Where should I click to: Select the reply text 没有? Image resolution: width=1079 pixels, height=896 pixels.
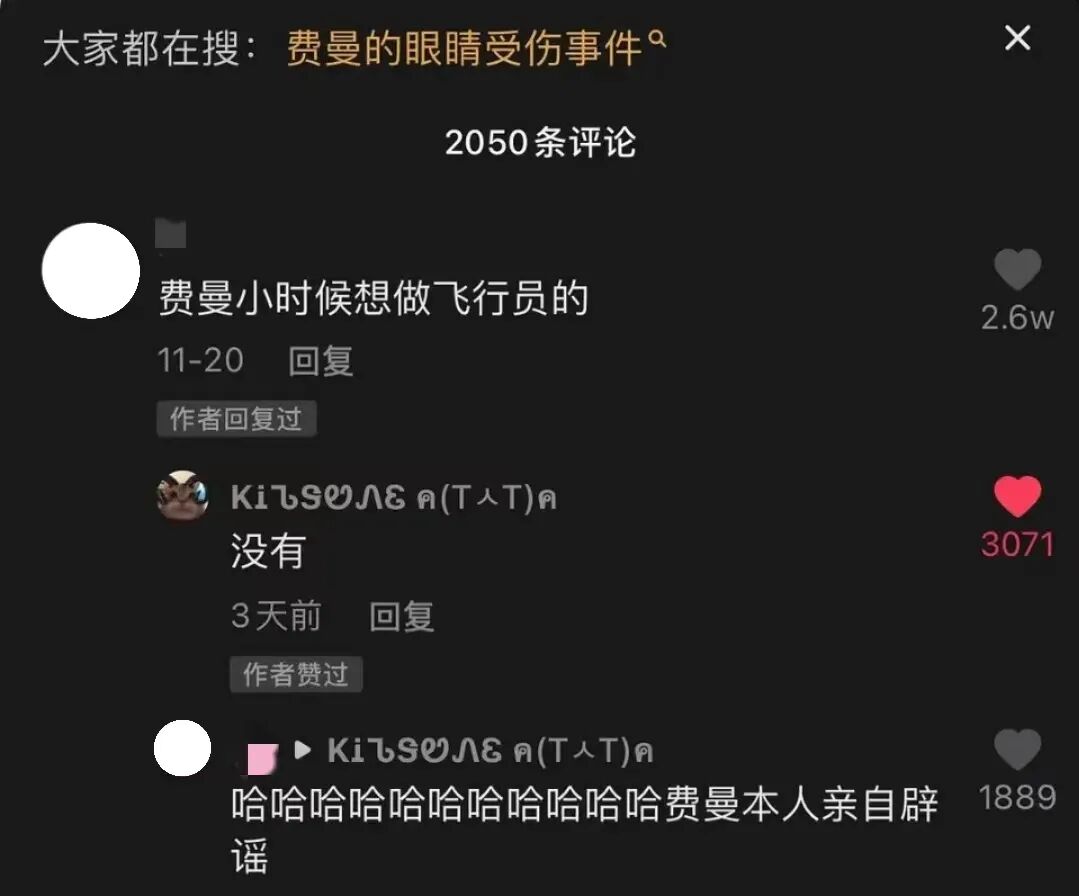point(268,551)
